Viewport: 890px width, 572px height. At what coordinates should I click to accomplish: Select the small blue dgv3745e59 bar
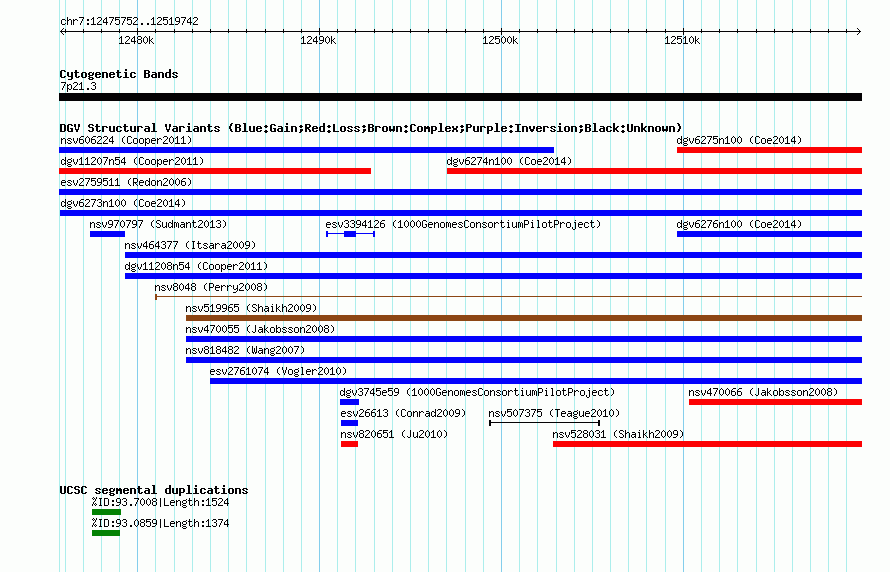[350, 402]
